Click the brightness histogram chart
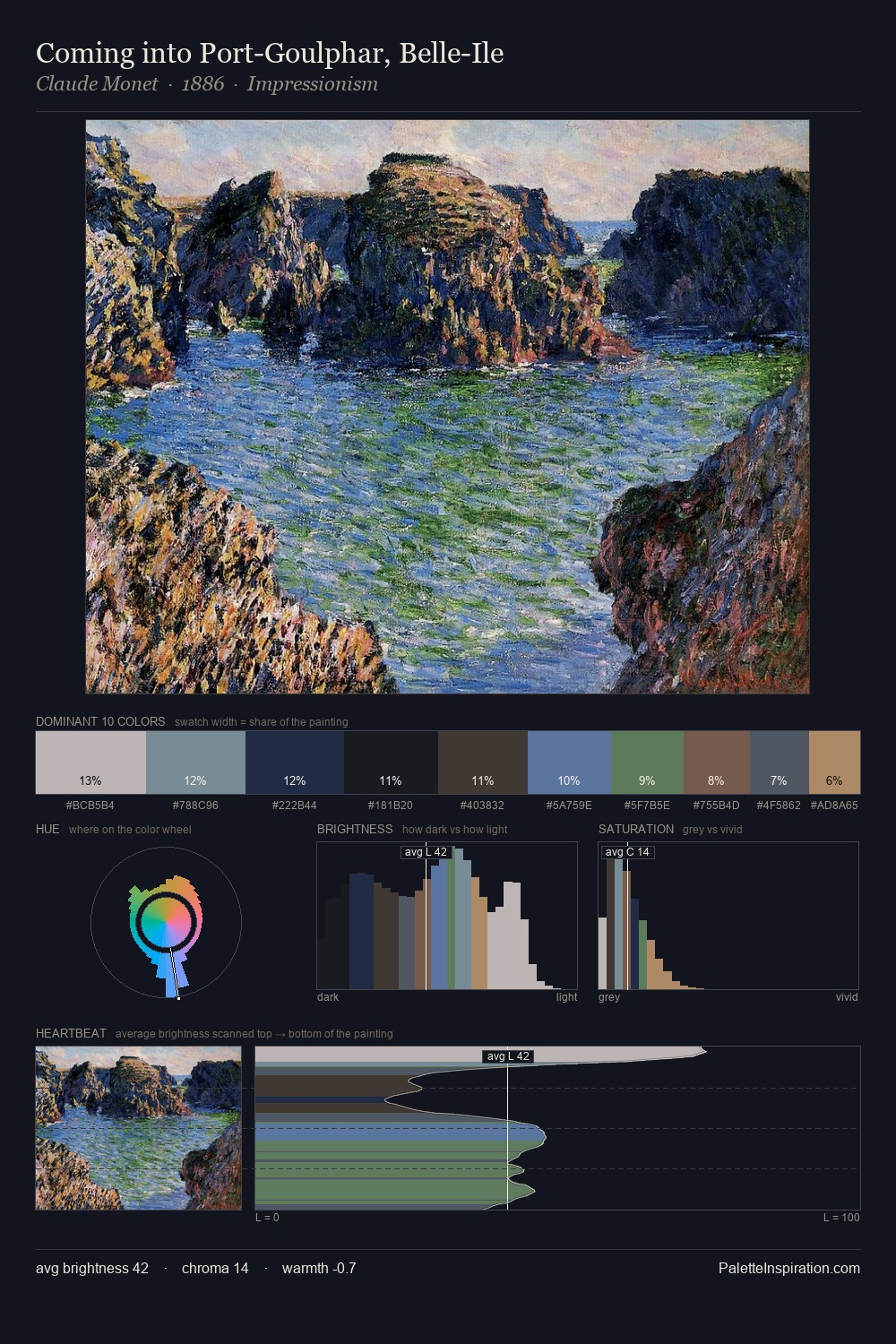The image size is (896, 1344). 447,916
